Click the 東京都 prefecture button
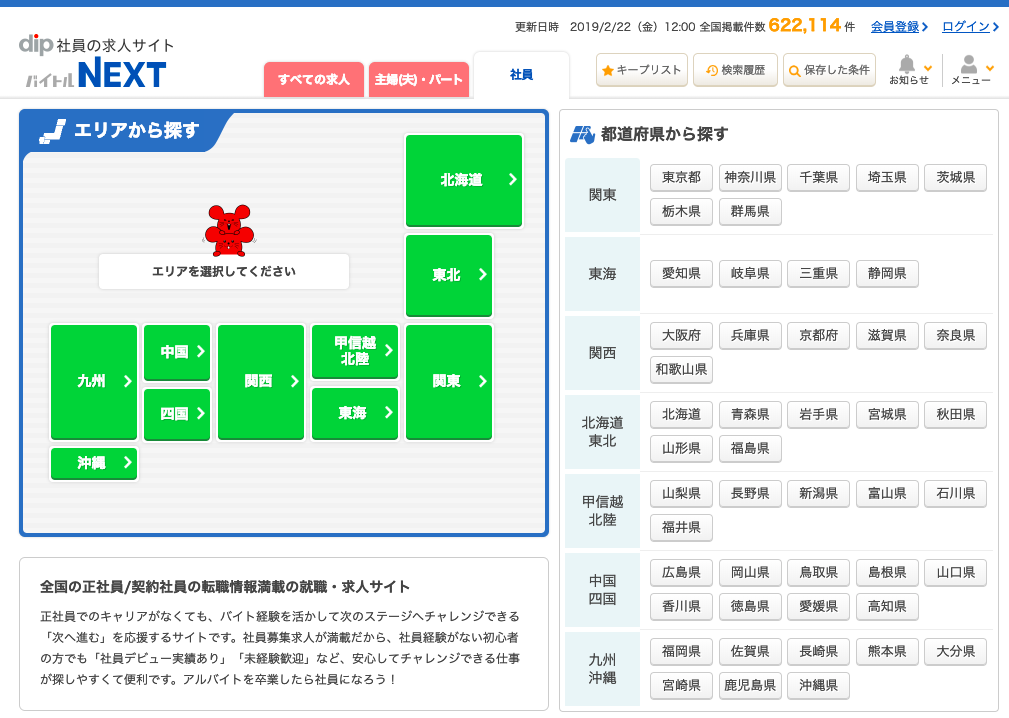 (x=681, y=177)
